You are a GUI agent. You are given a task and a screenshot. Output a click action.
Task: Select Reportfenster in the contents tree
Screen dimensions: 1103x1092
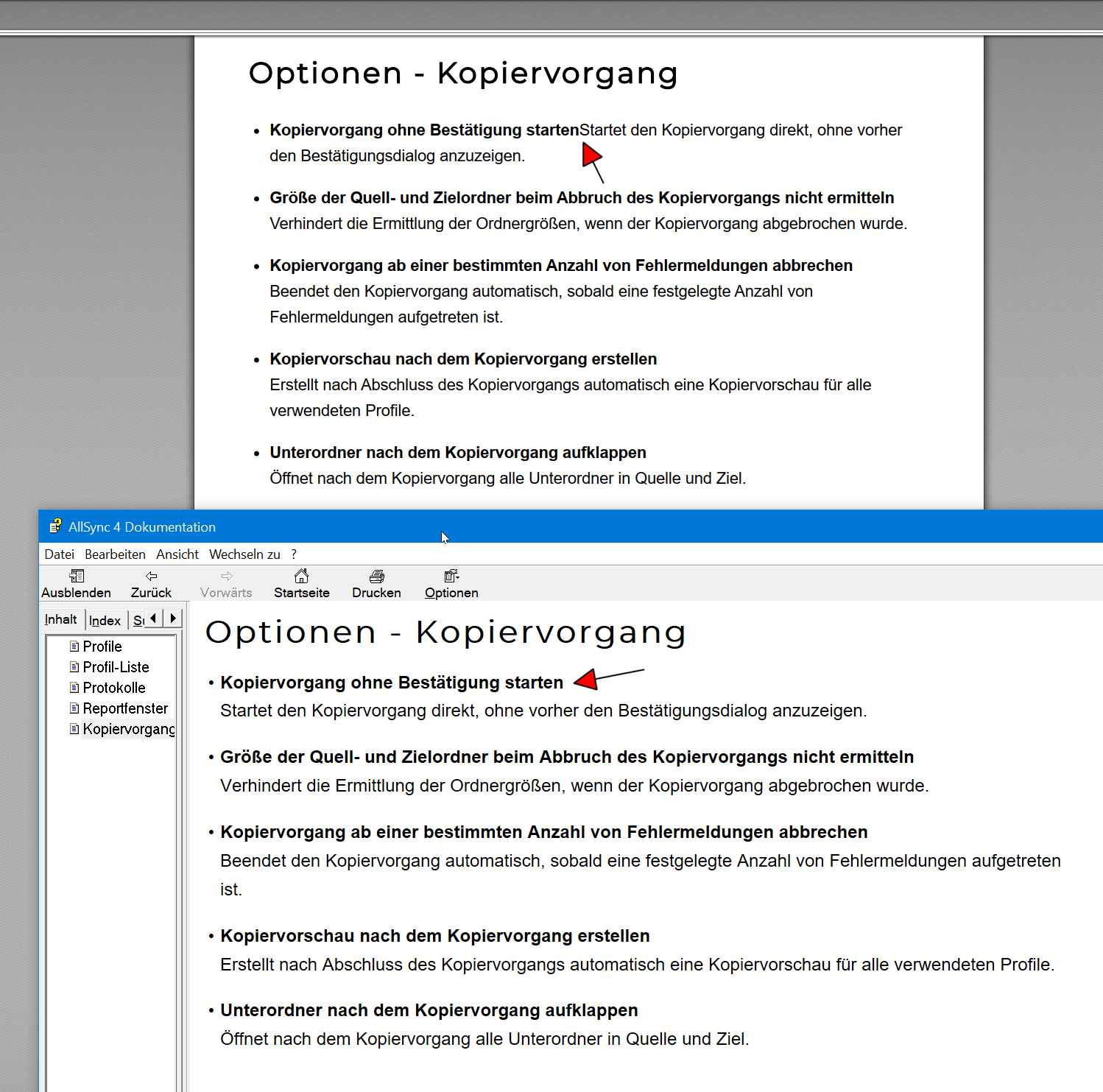point(125,708)
